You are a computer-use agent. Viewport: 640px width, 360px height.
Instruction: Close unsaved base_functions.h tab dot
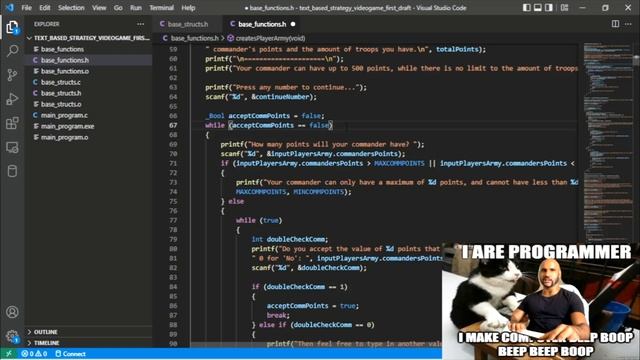click(293, 24)
